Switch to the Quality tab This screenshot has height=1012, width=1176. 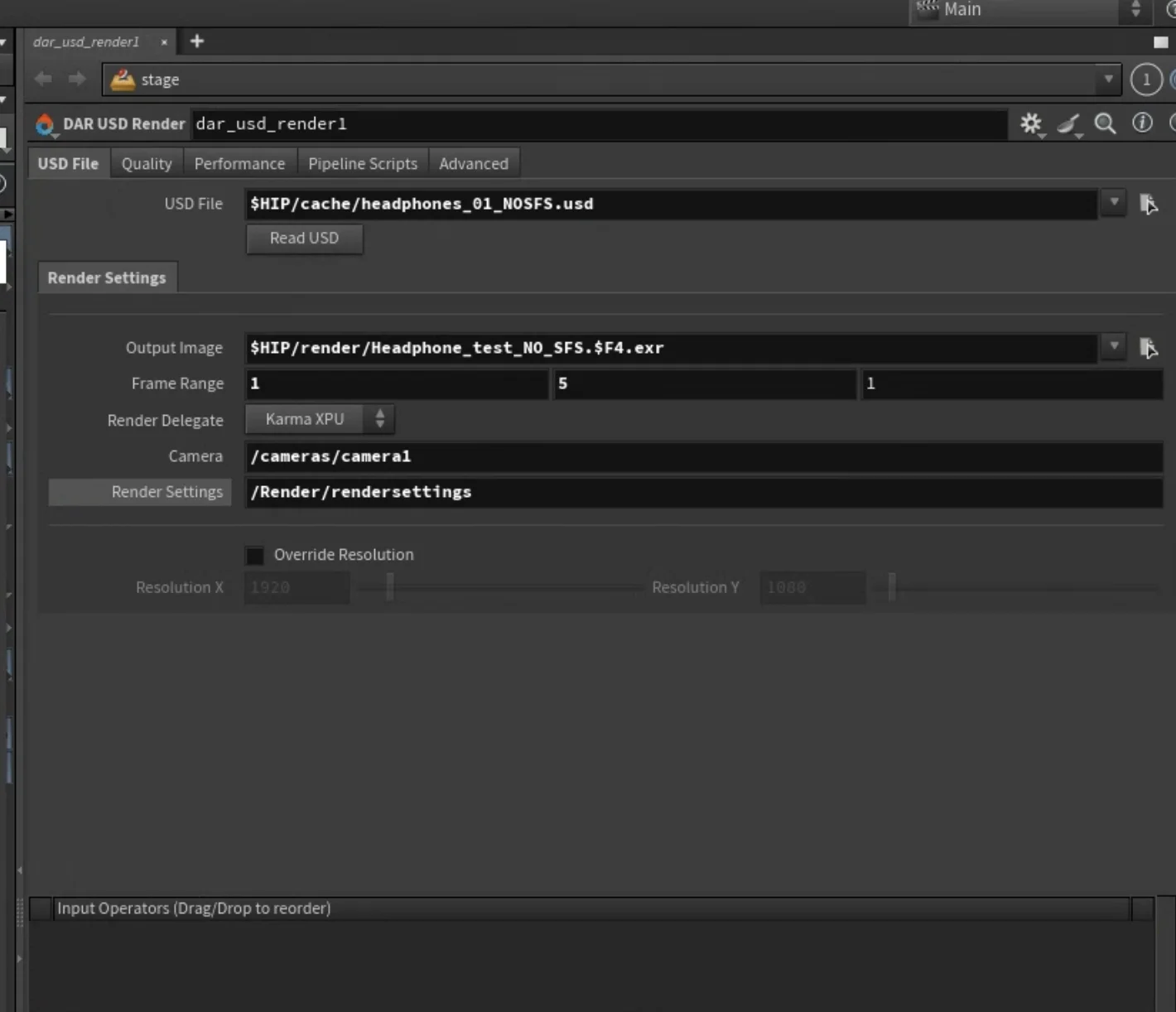point(146,163)
